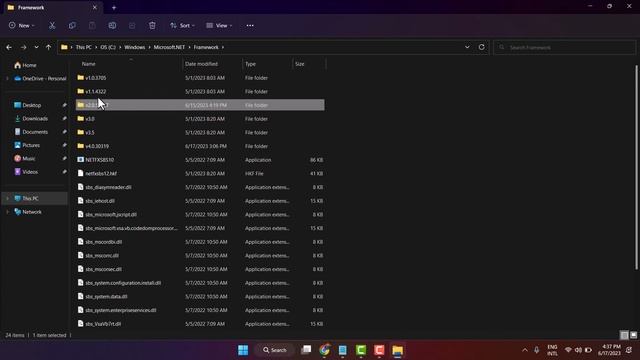
Task: Open the See more ellipsis menu
Action: tap(250, 25)
